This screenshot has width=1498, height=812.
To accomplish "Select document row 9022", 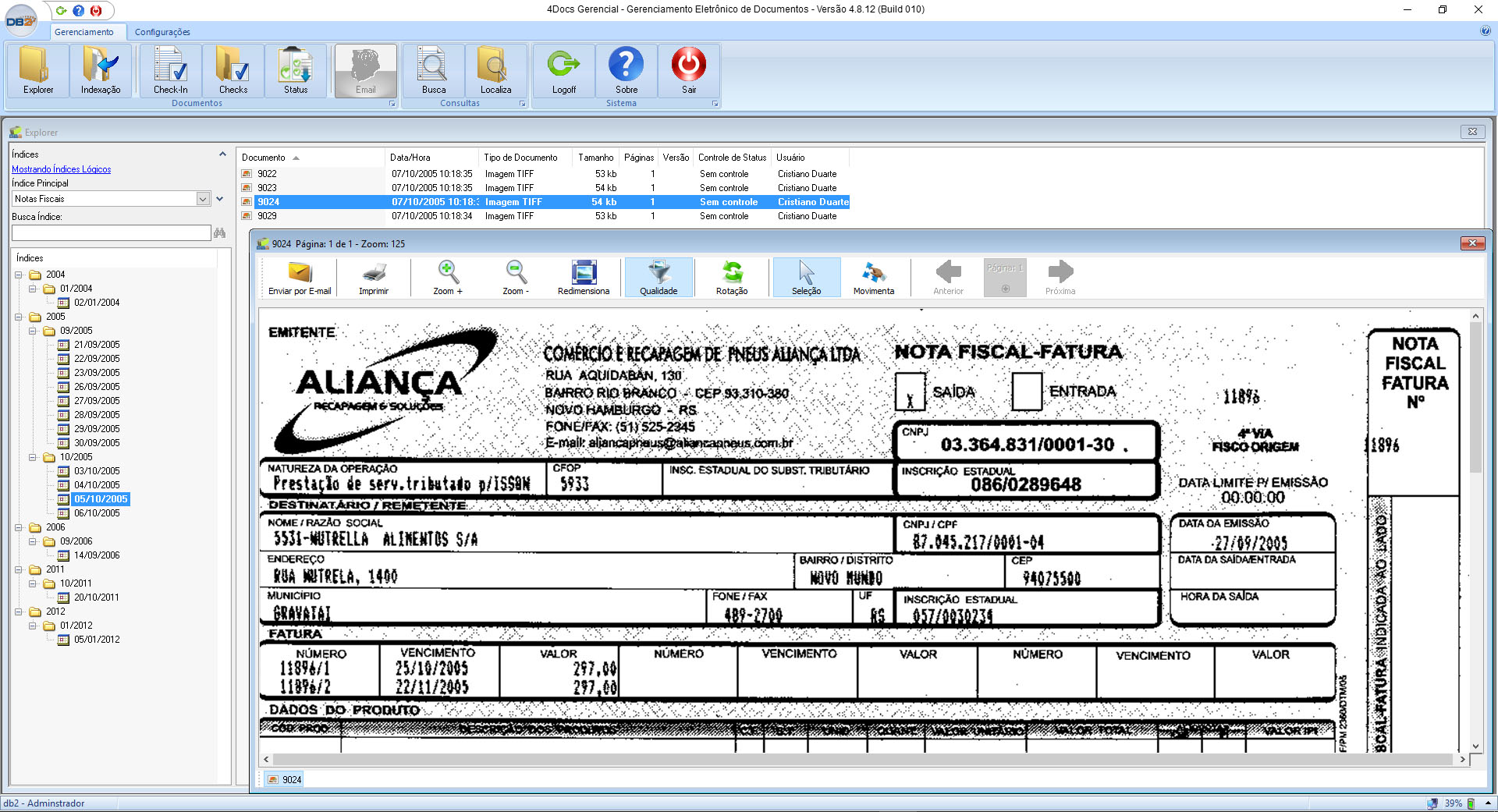I will click(x=543, y=174).
